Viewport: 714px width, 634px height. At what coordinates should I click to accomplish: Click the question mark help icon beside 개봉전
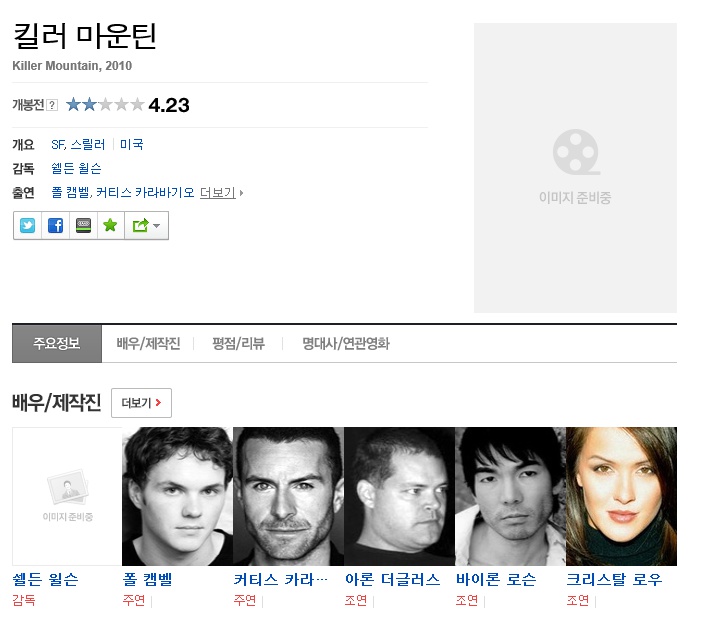tap(52, 105)
